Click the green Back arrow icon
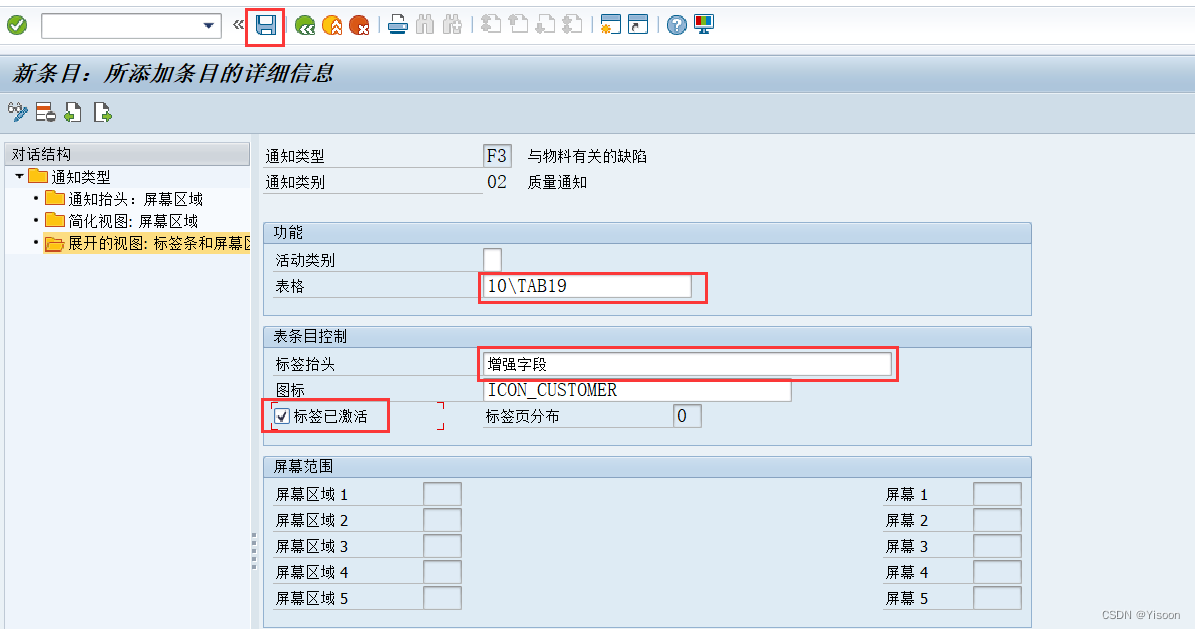Image resolution: width=1195 pixels, height=629 pixels. 305,26
